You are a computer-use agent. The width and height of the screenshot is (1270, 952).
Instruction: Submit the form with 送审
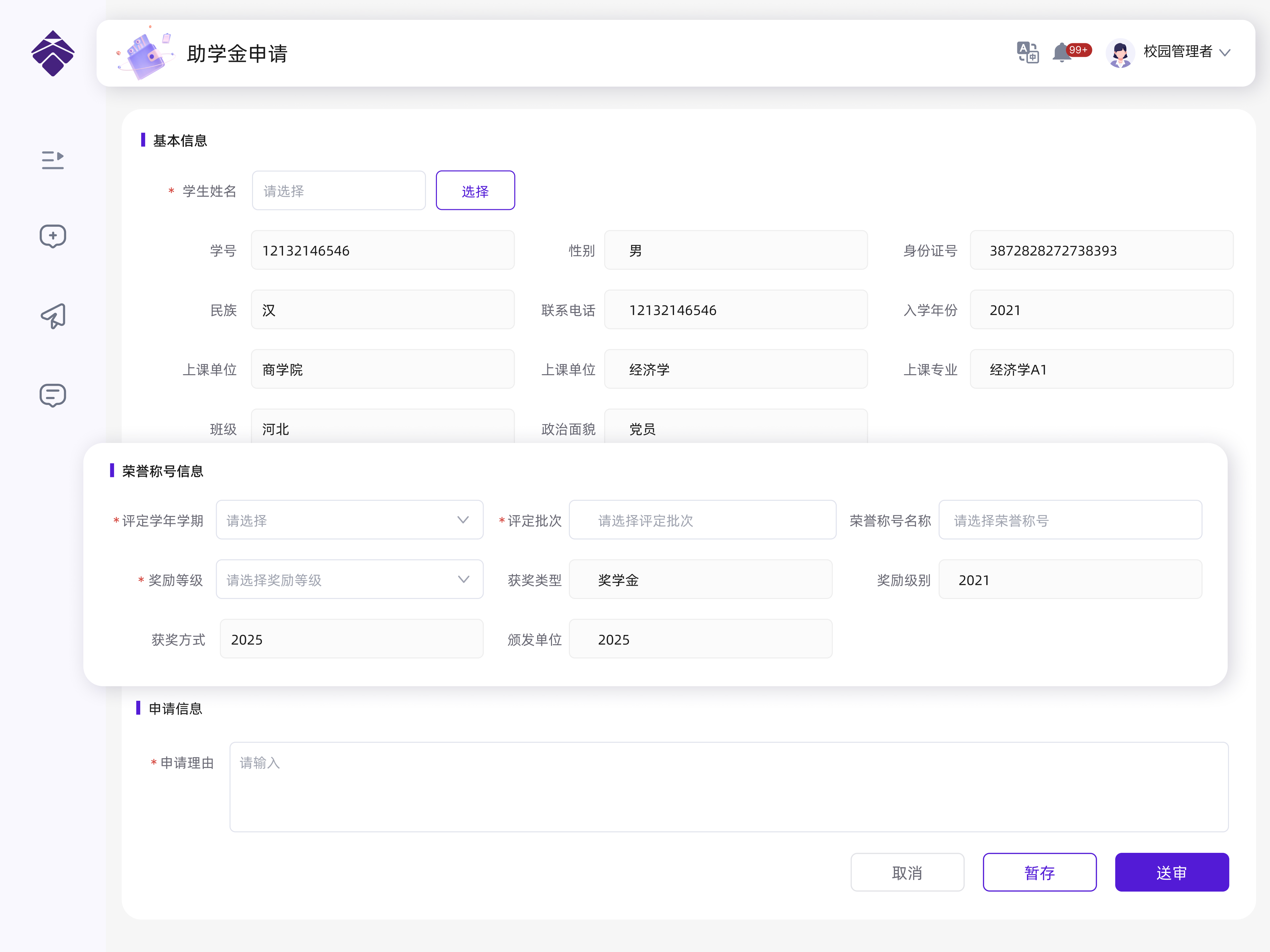pos(1171,872)
